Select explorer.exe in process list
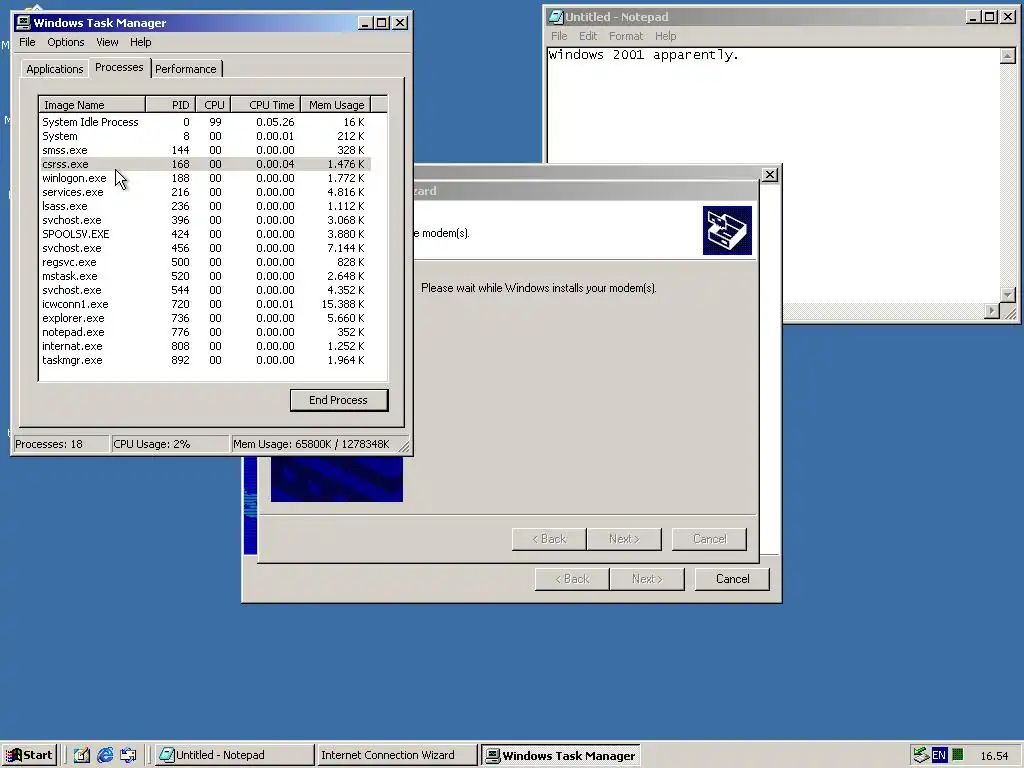 (205, 318)
